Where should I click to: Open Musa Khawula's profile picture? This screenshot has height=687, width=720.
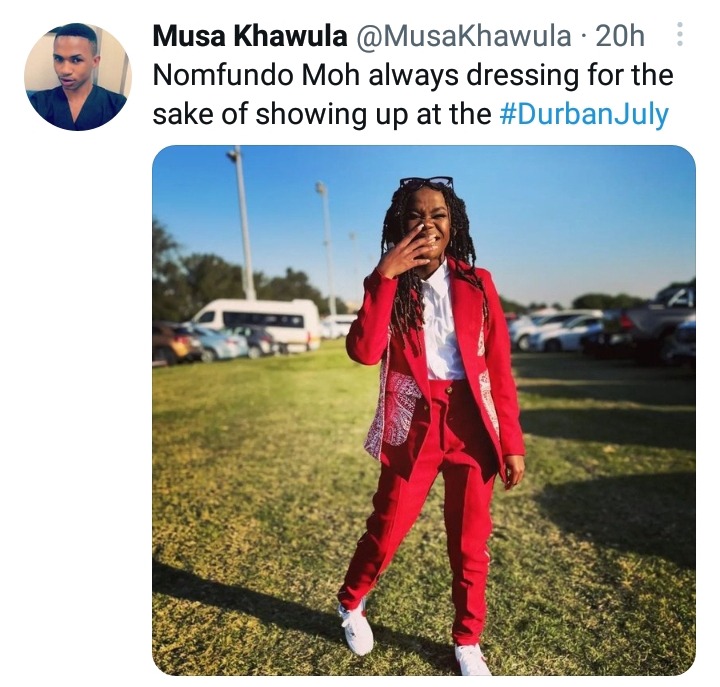point(78,77)
